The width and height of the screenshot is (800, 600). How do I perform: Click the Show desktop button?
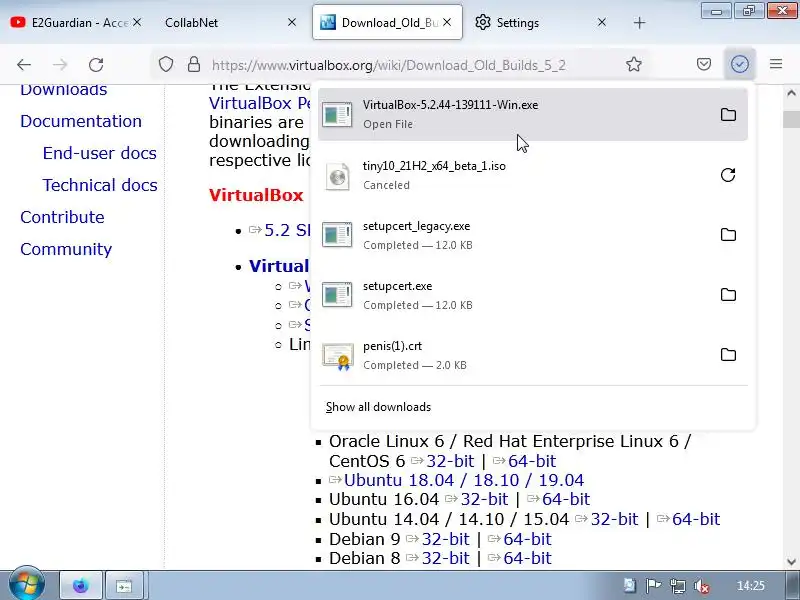click(x=793, y=586)
